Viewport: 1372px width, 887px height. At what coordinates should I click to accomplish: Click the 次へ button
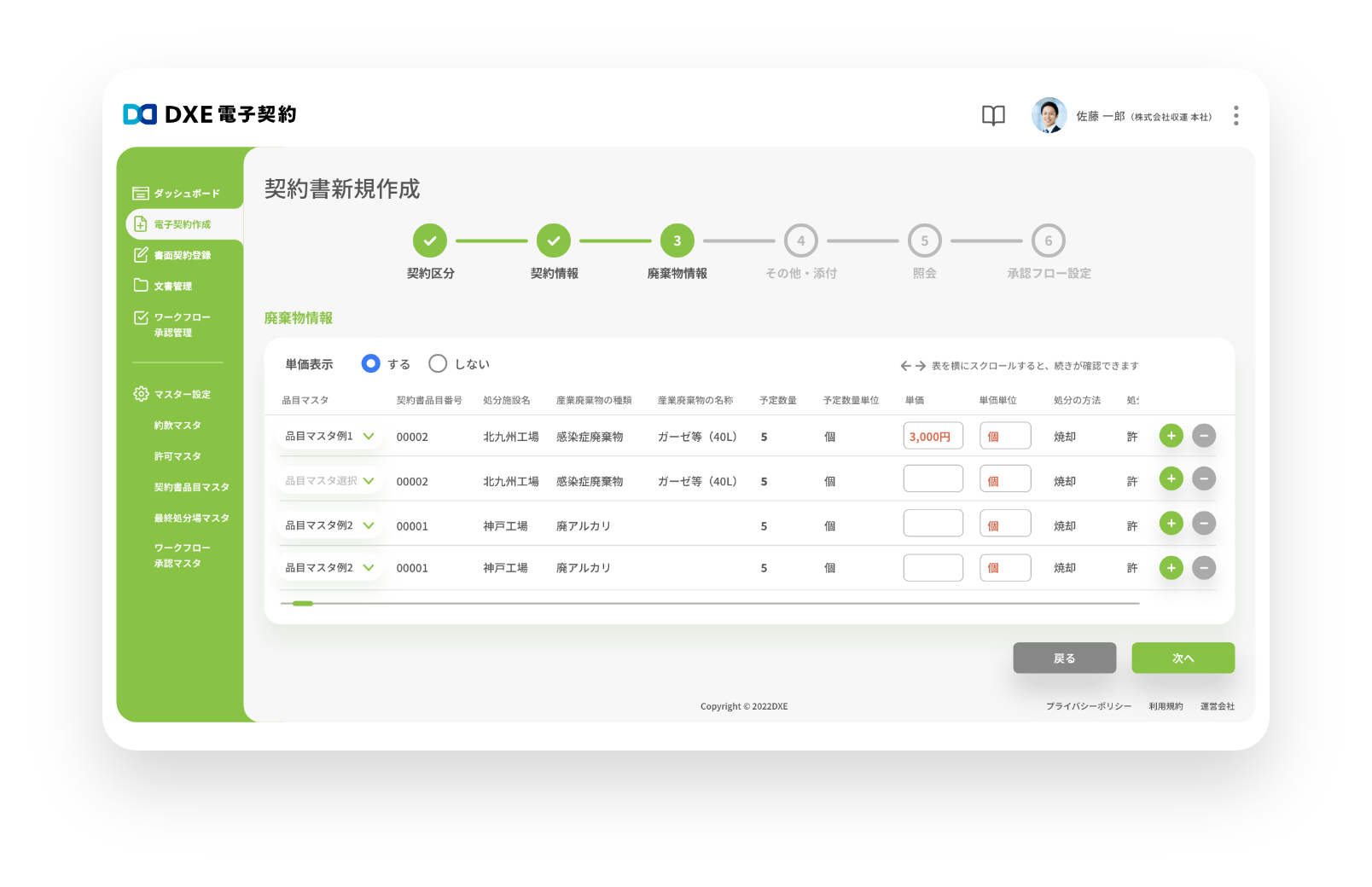coord(1183,658)
